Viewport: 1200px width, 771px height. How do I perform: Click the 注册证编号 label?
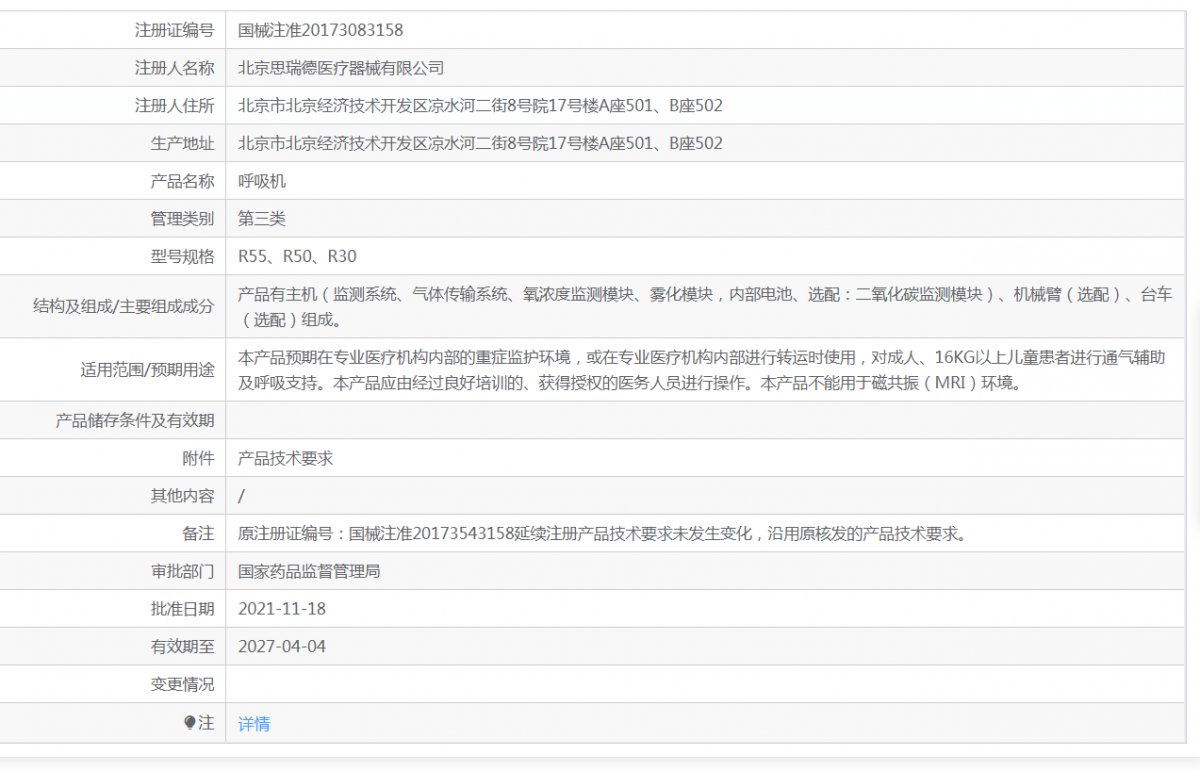(174, 30)
